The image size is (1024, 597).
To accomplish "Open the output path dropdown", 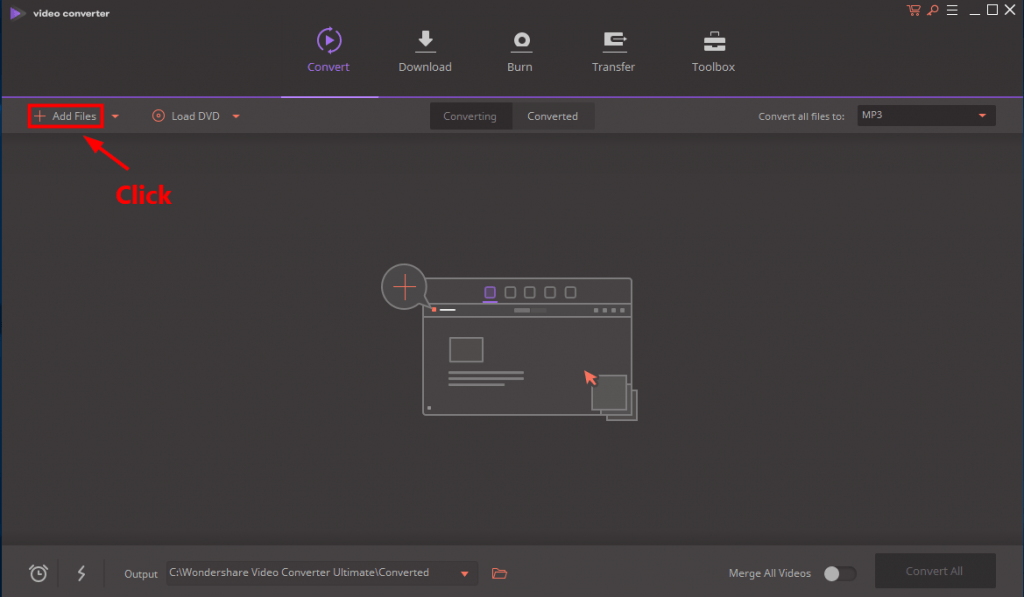I will [464, 573].
